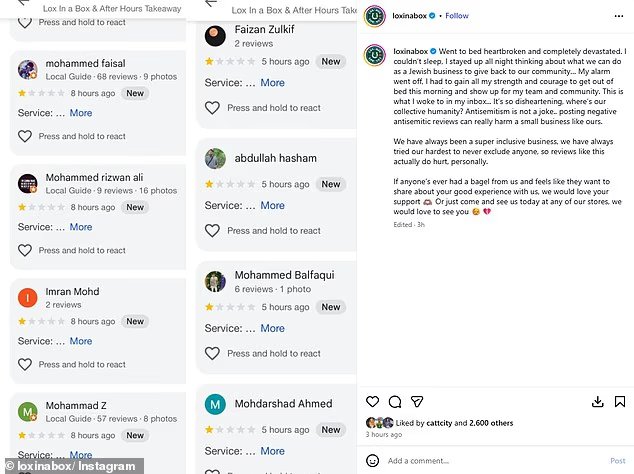Screen dimensions: 634x474
Task: Click the Follow link next to loxinabox
Action: [x=457, y=16]
